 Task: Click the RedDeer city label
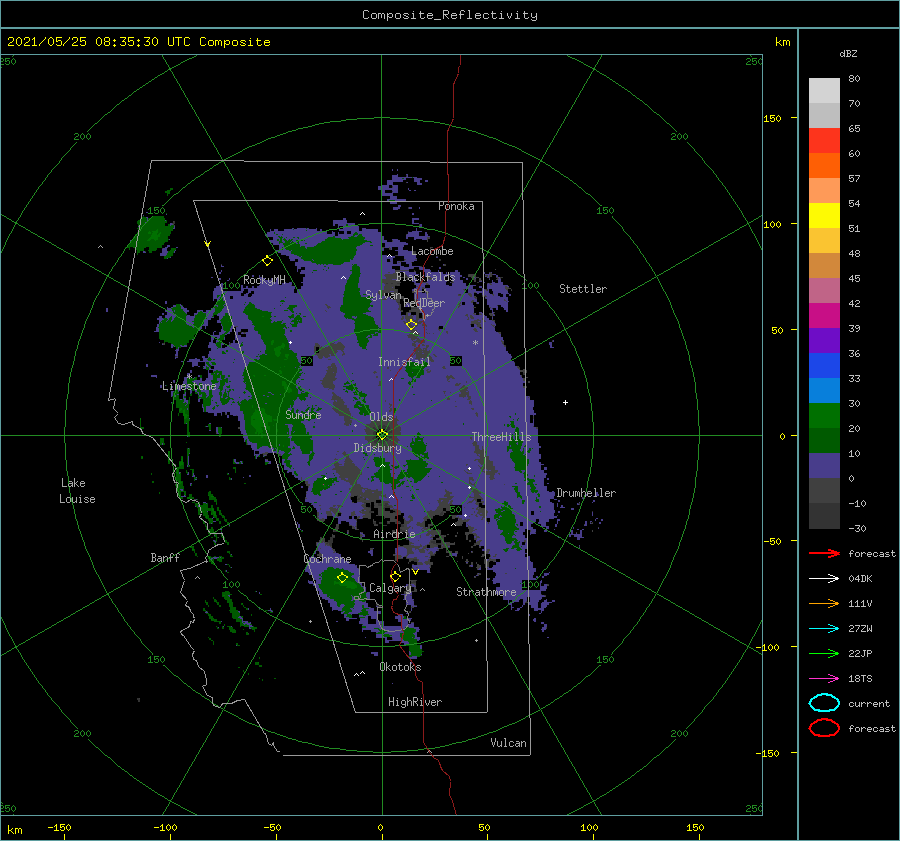tap(424, 303)
